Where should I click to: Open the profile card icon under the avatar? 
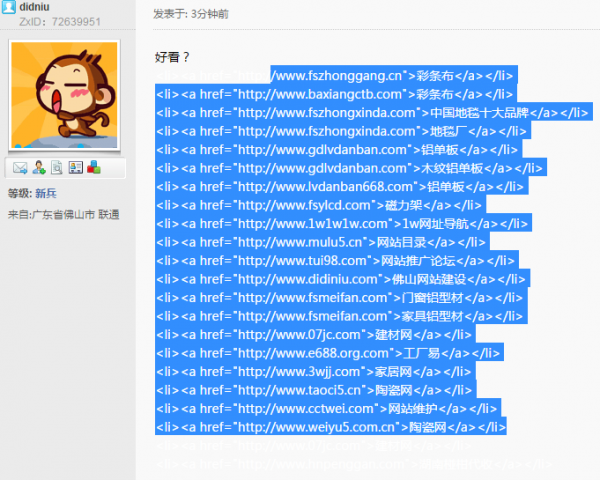pyautogui.click(x=75, y=167)
